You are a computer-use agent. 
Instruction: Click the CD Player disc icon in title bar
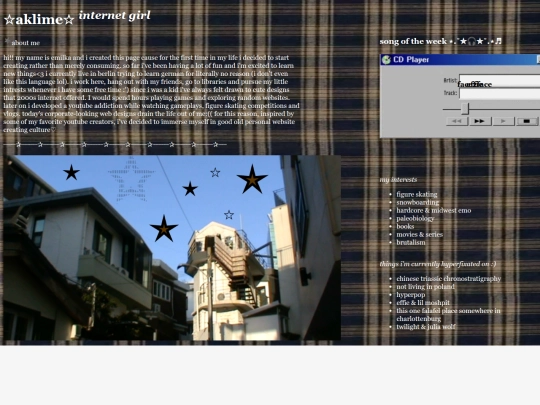coord(386,60)
